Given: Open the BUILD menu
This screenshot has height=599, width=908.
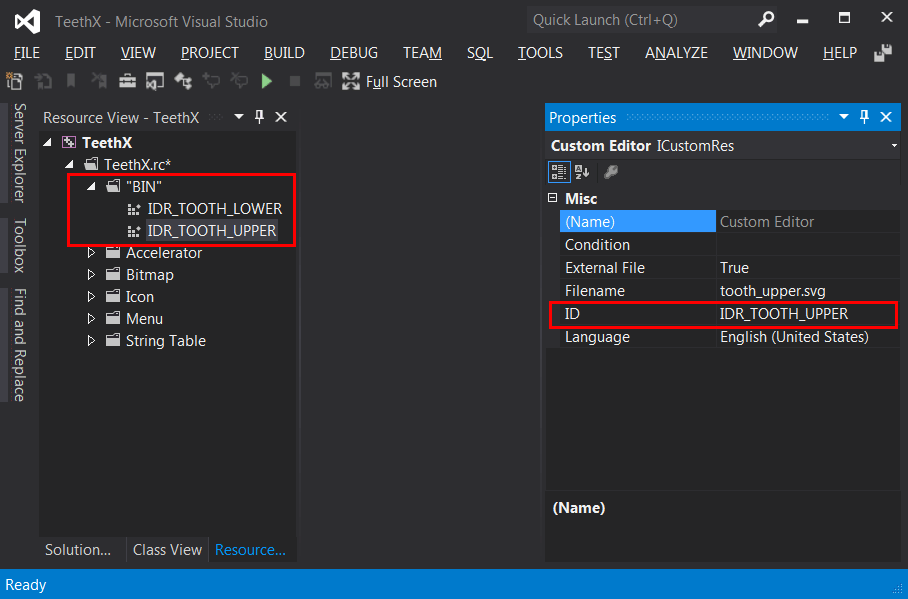Looking at the screenshot, I should tap(284, 53).
